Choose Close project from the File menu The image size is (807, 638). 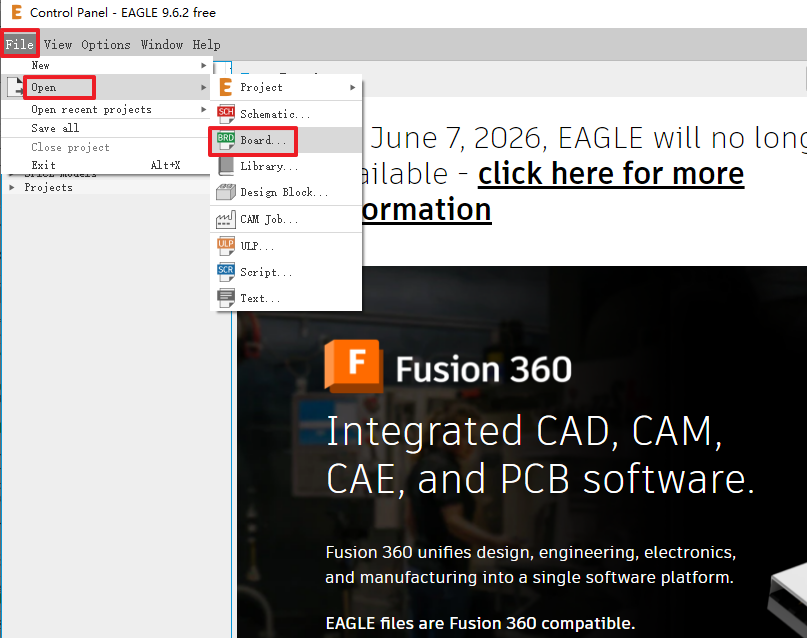[107, 147]
